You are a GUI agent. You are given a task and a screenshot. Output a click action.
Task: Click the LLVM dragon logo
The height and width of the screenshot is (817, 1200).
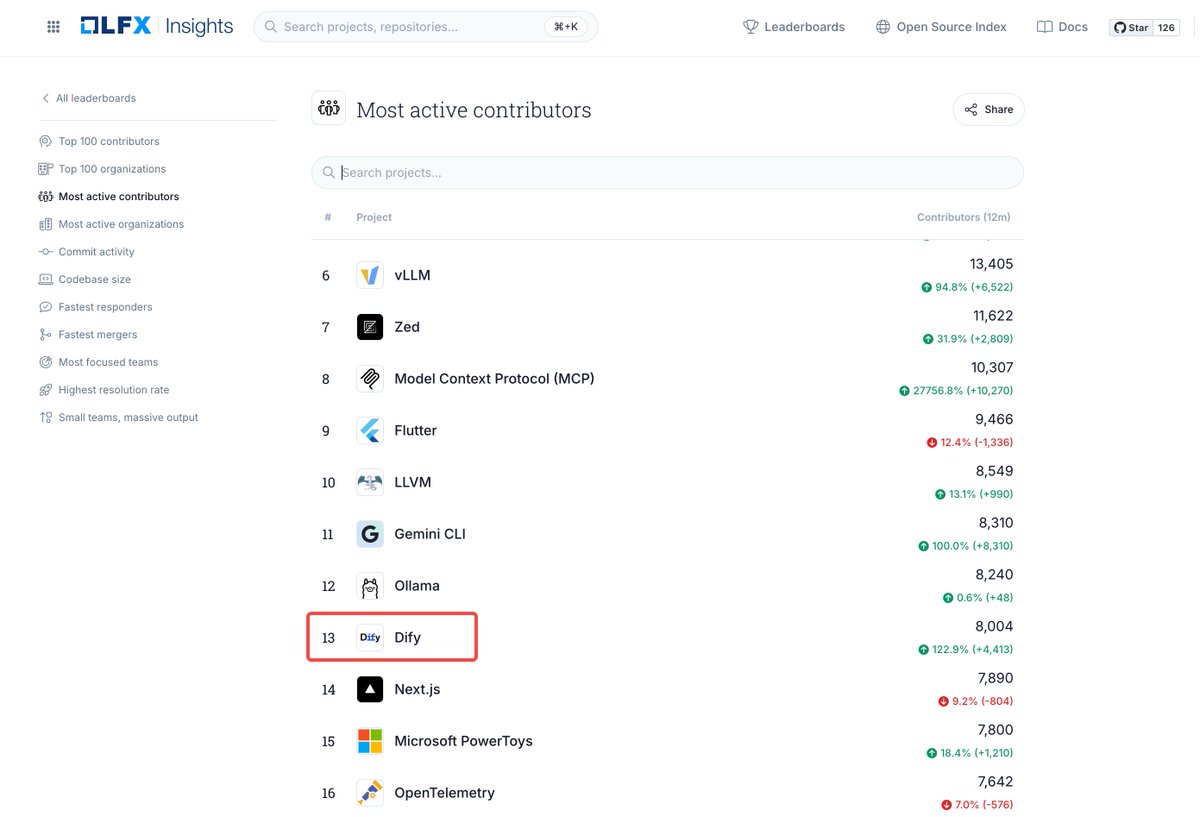coord(369,482)
